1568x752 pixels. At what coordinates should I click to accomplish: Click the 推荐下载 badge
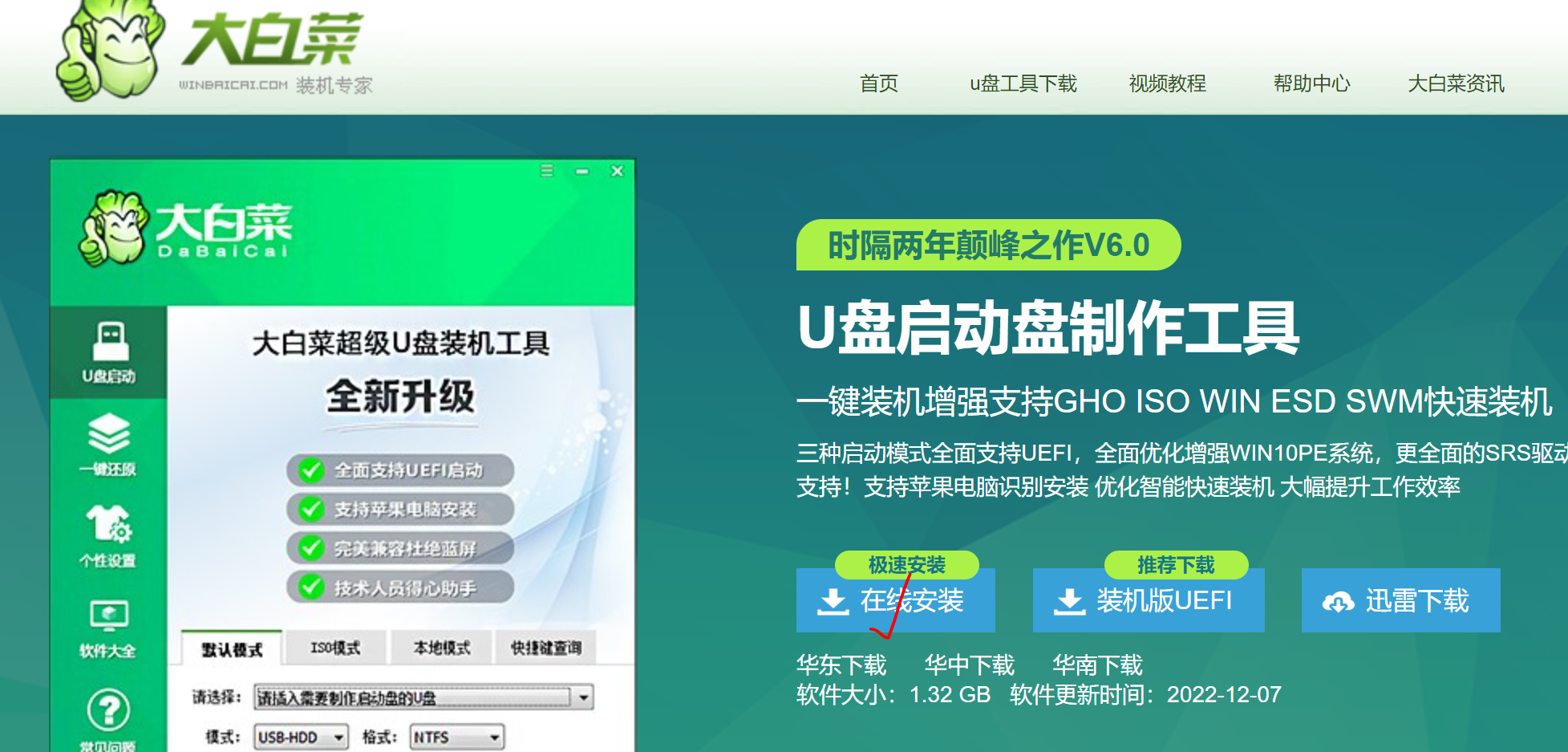coord(1177,564)
